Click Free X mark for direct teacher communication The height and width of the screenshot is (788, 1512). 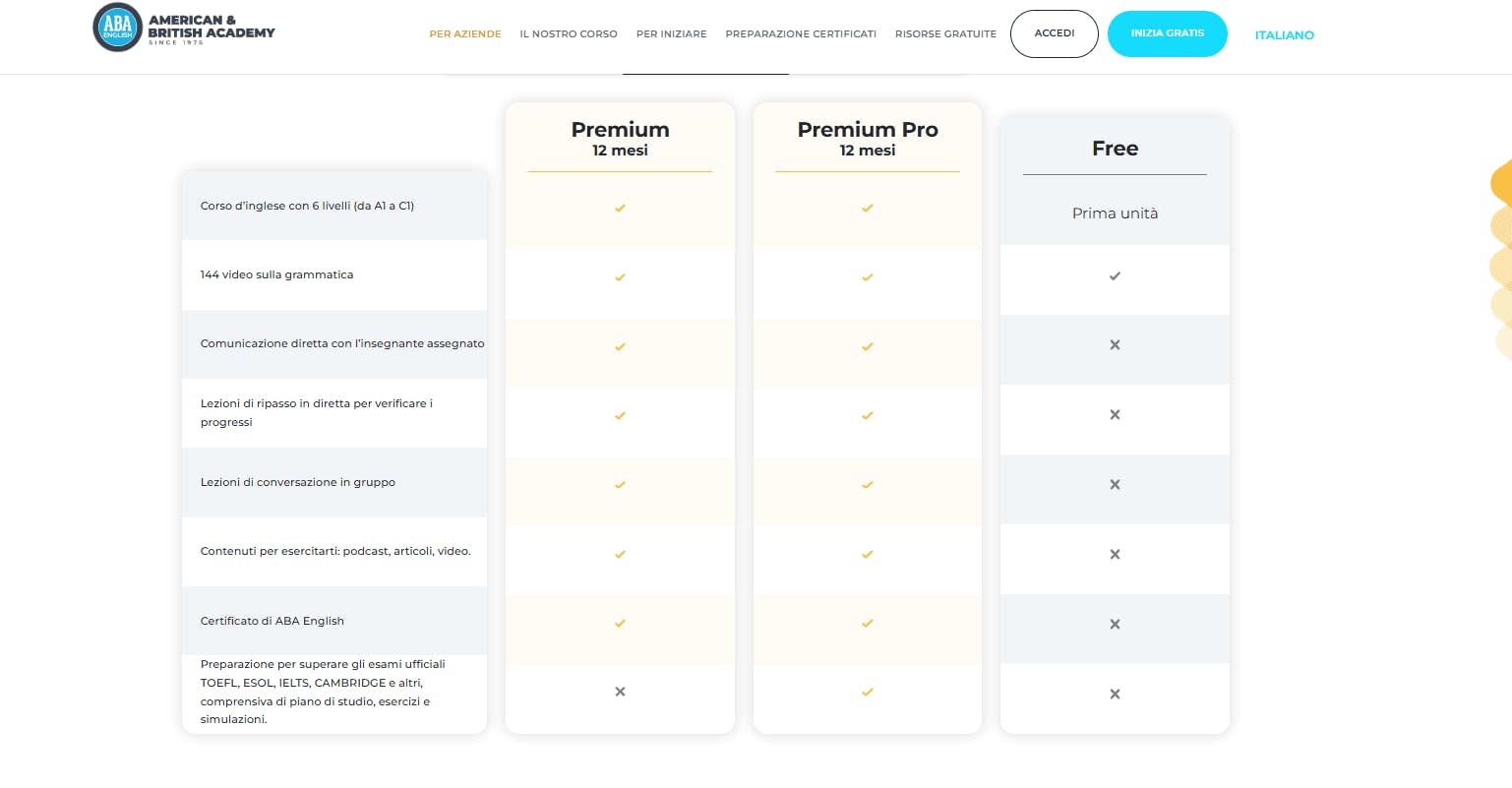point(1115,345)
